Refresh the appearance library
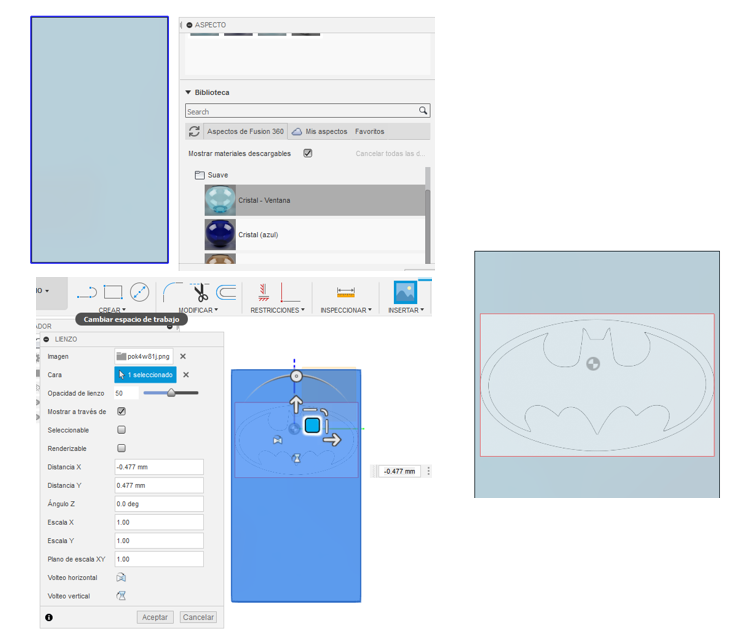The width and height of the screenshot is (739, 637). 194,131
